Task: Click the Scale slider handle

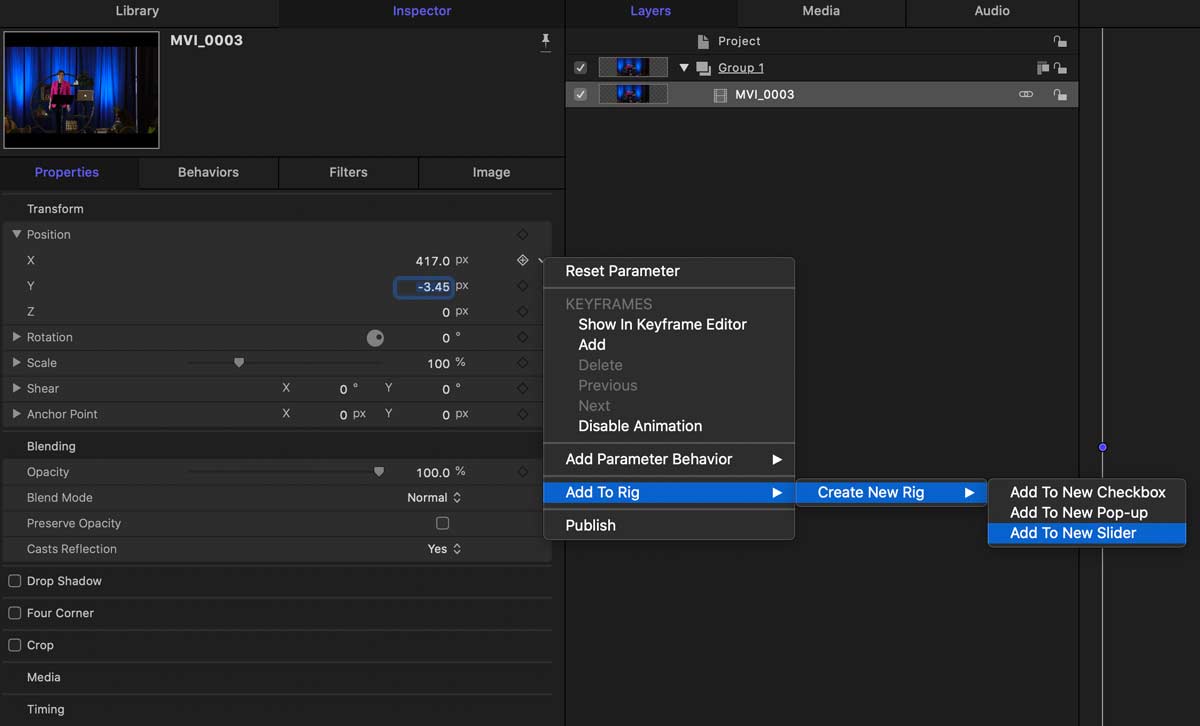Action: (239, 363)
